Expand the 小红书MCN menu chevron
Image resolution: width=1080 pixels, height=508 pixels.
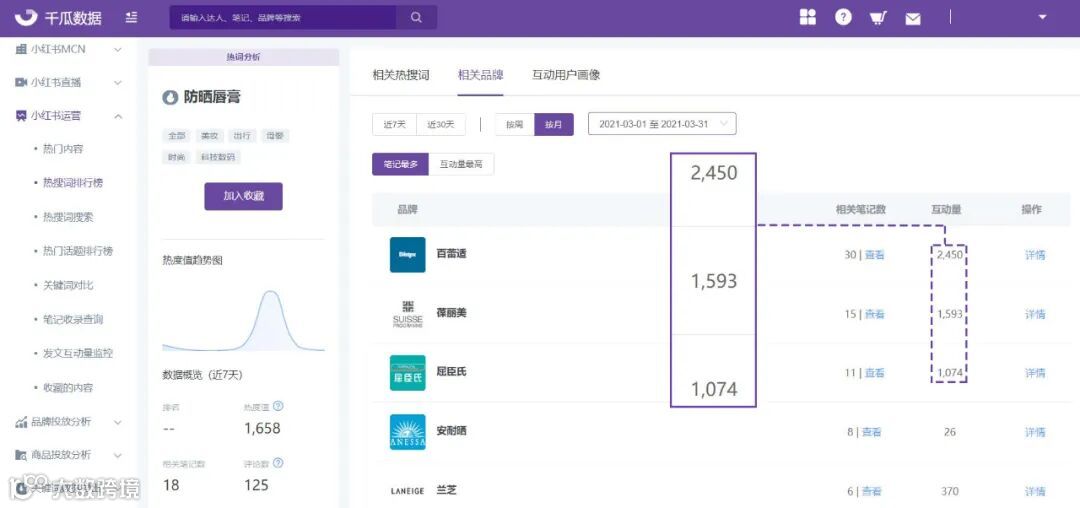point(118,50)
